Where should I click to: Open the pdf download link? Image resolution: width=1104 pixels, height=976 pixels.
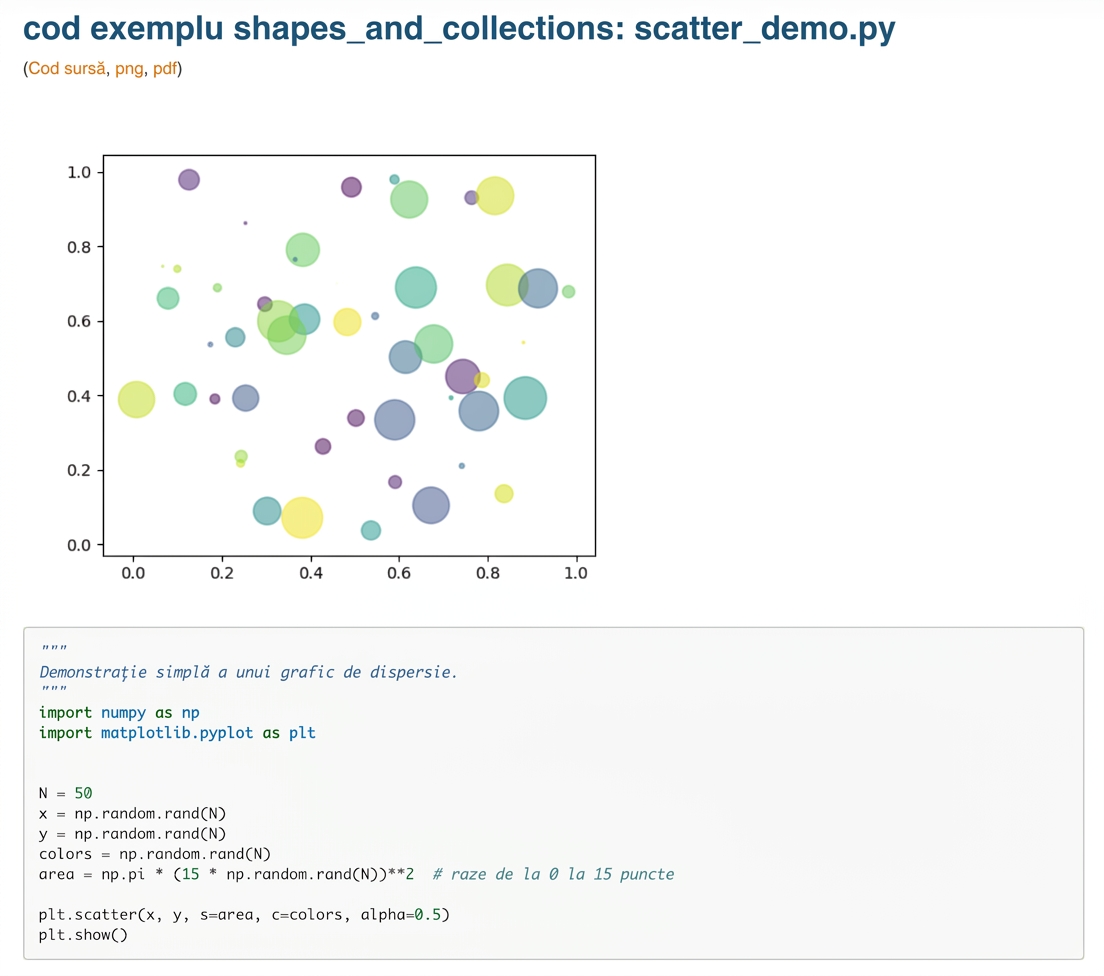pos(165,68)
